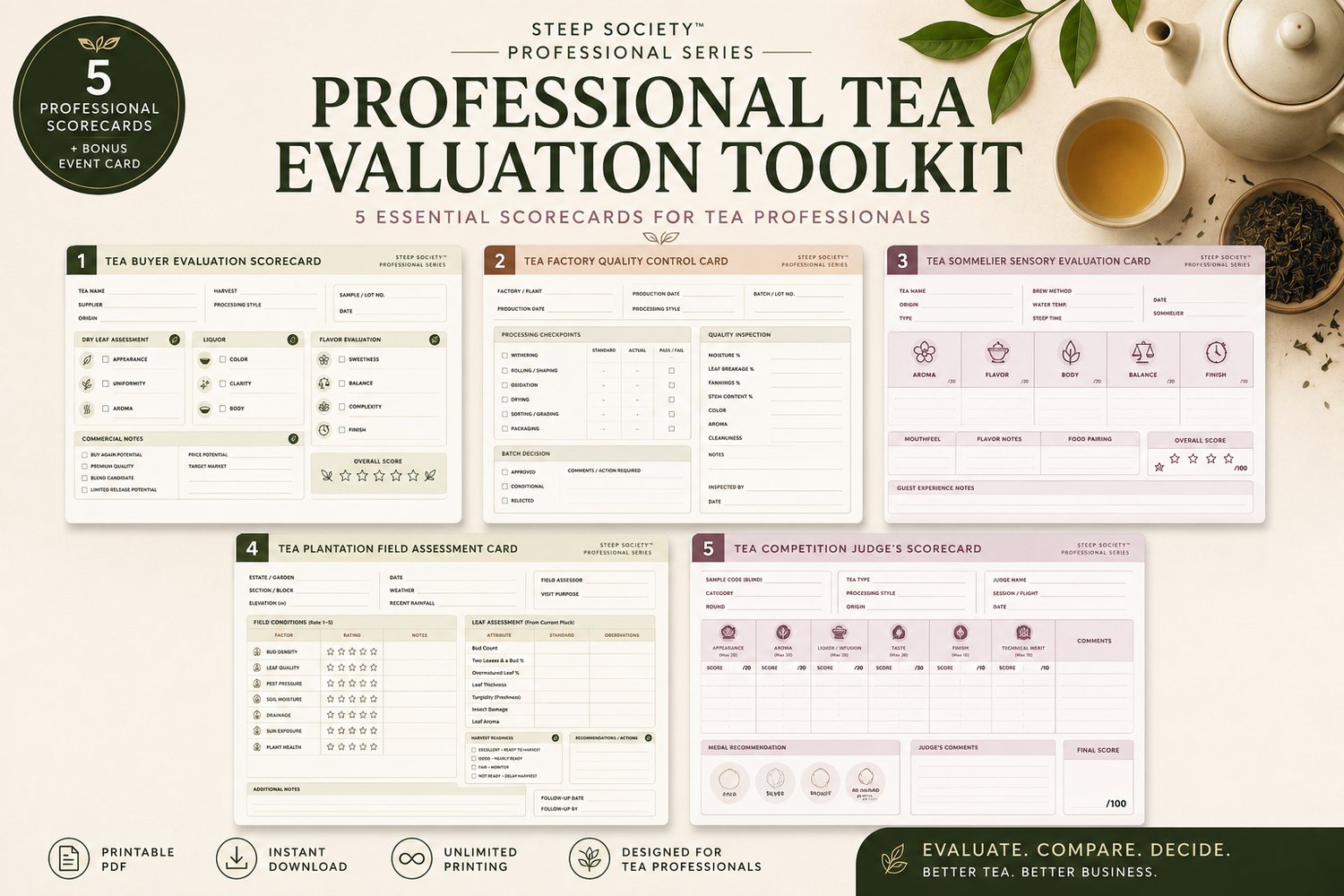This screenshot has height=896, width=1344.
Task: Click the Appearance icon on the Judge's Scorecard
Action: point(728,633)
